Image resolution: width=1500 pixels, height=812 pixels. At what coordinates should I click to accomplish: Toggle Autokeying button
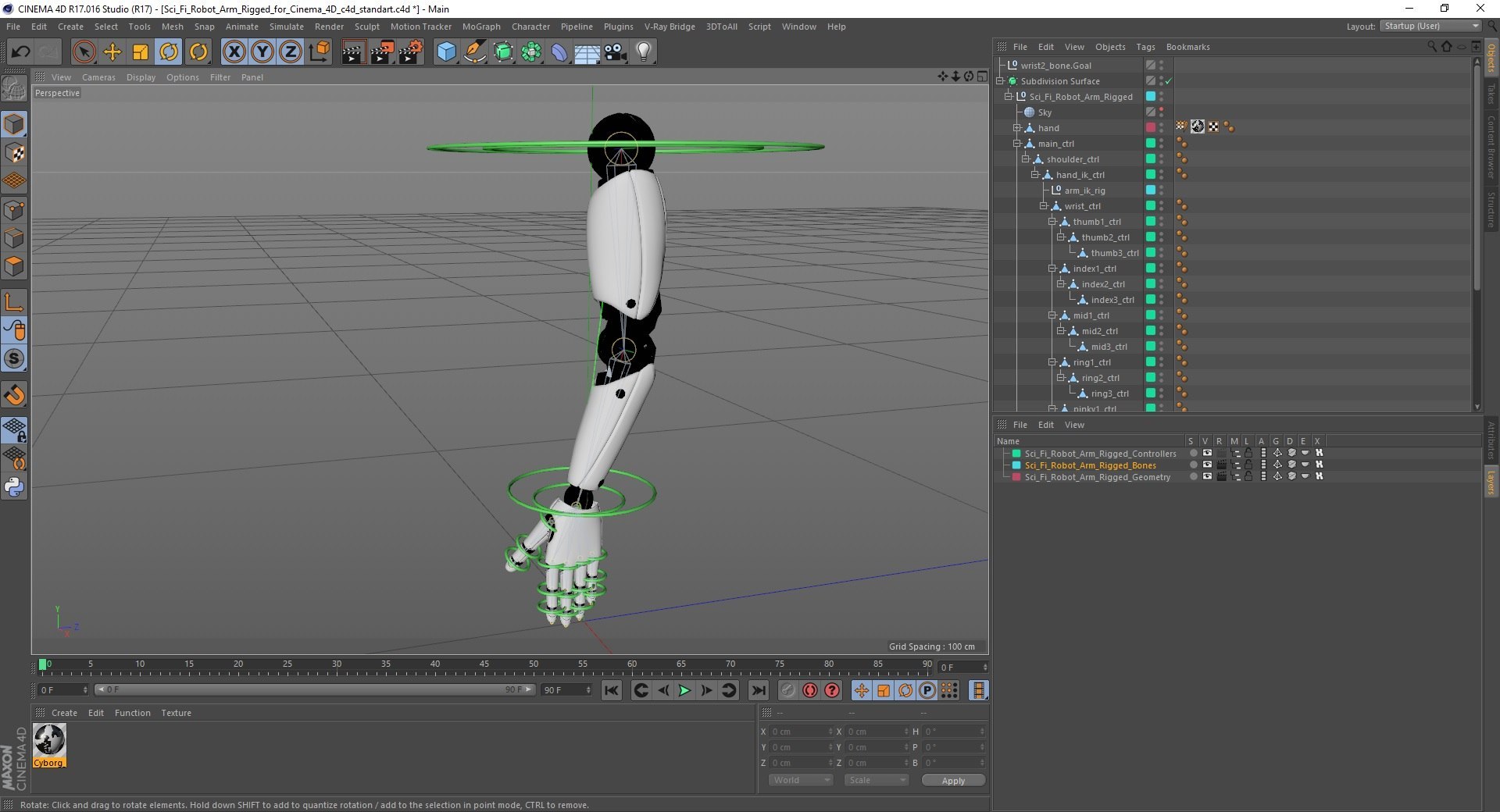click(x=810, y=690)
